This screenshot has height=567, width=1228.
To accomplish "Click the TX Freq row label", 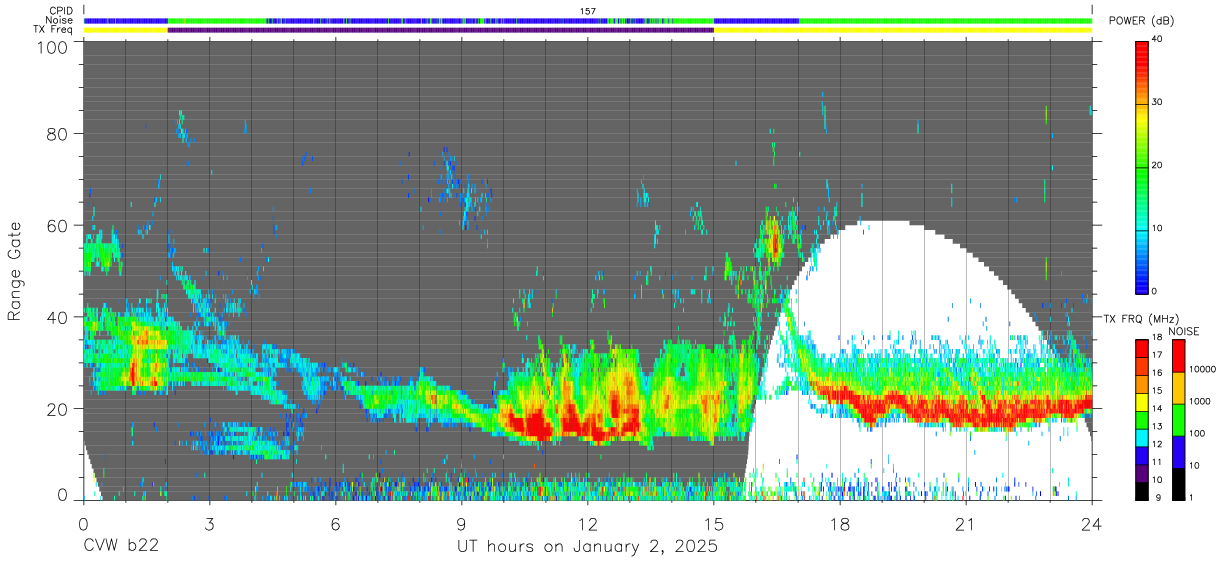I will click(x=53, y=29).
